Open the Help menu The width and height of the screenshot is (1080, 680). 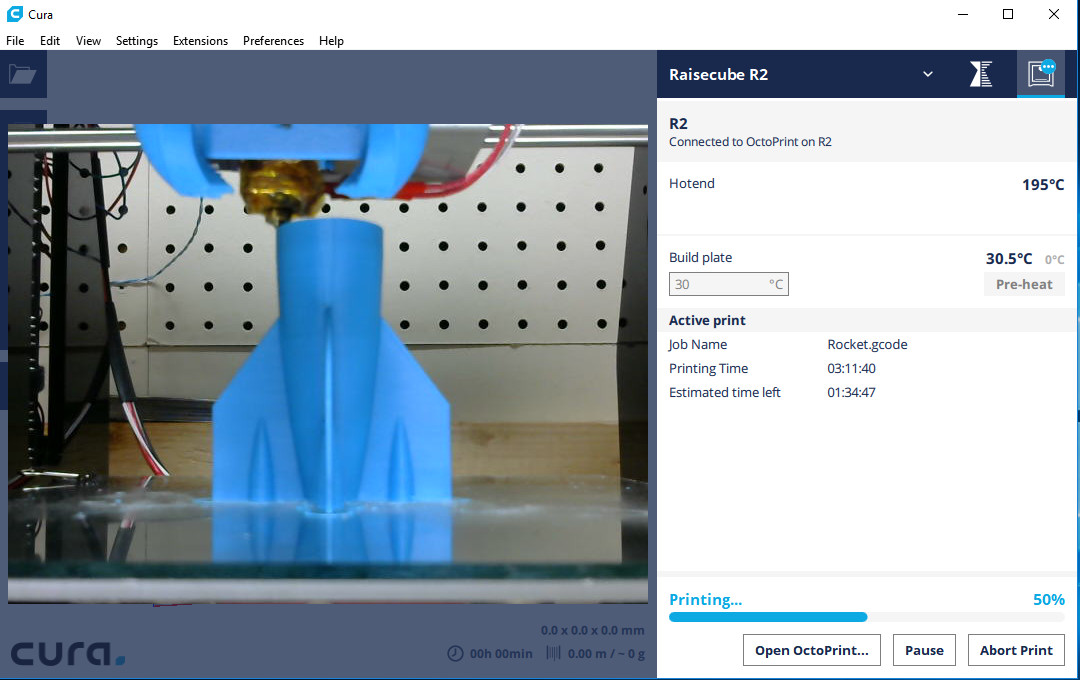(331, 41)
